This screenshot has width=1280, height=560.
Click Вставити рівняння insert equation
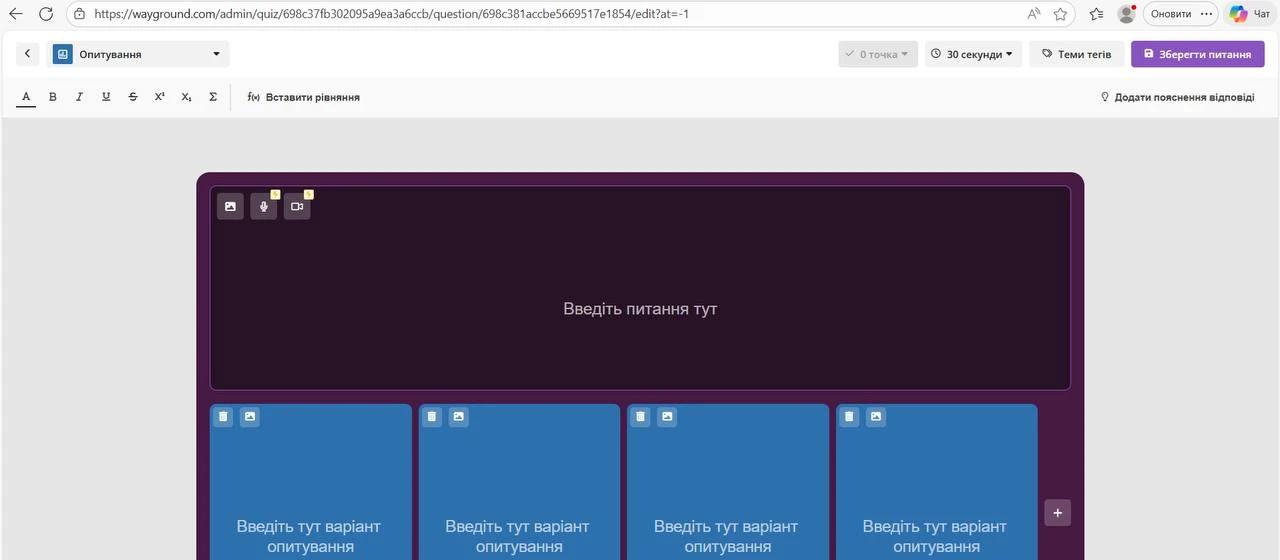[x=303, y=97]
